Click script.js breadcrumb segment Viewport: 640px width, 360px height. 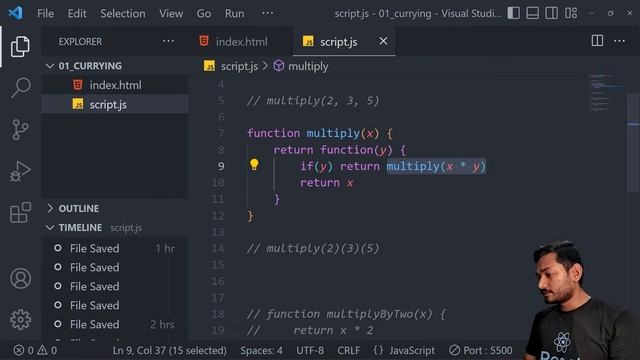click(239, 66)
